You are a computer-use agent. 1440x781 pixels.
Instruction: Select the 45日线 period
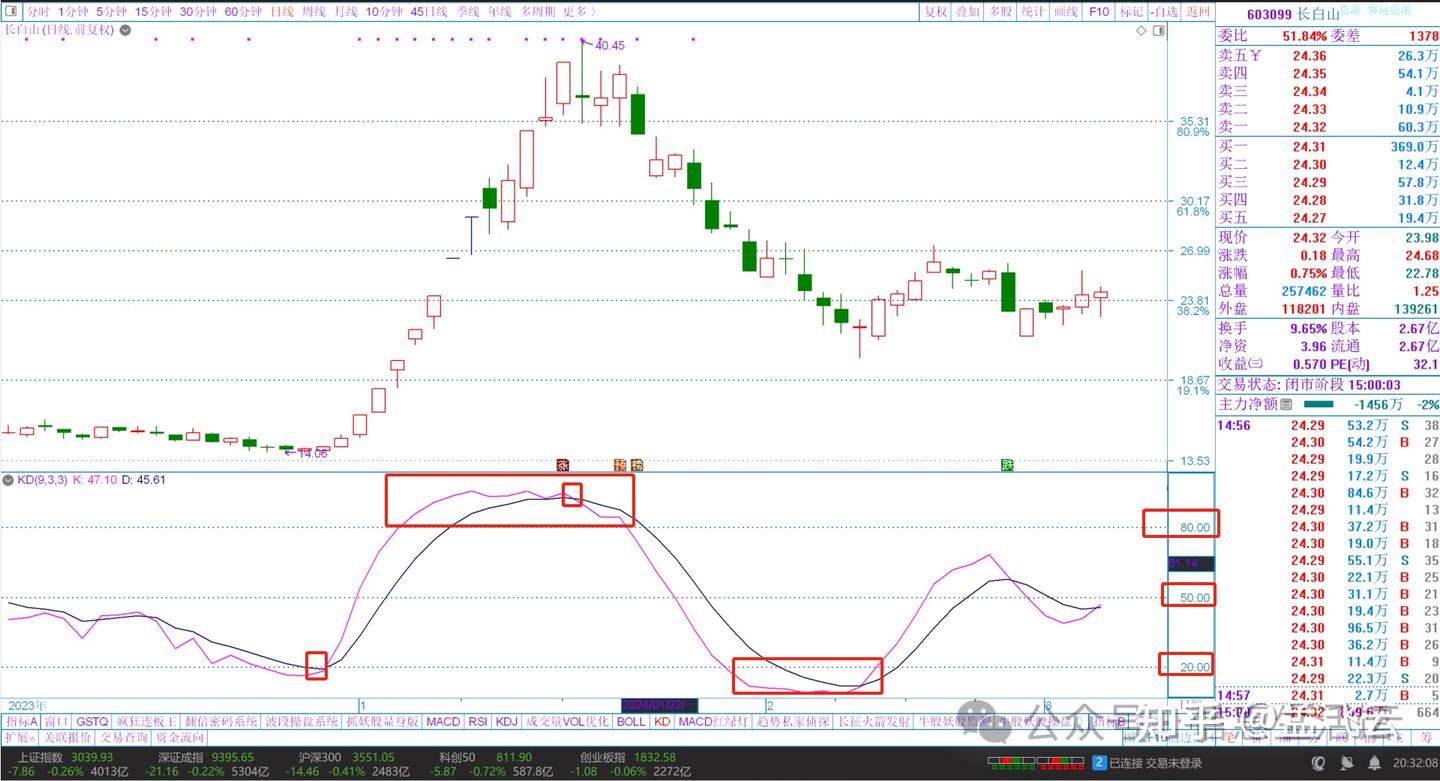429,12
